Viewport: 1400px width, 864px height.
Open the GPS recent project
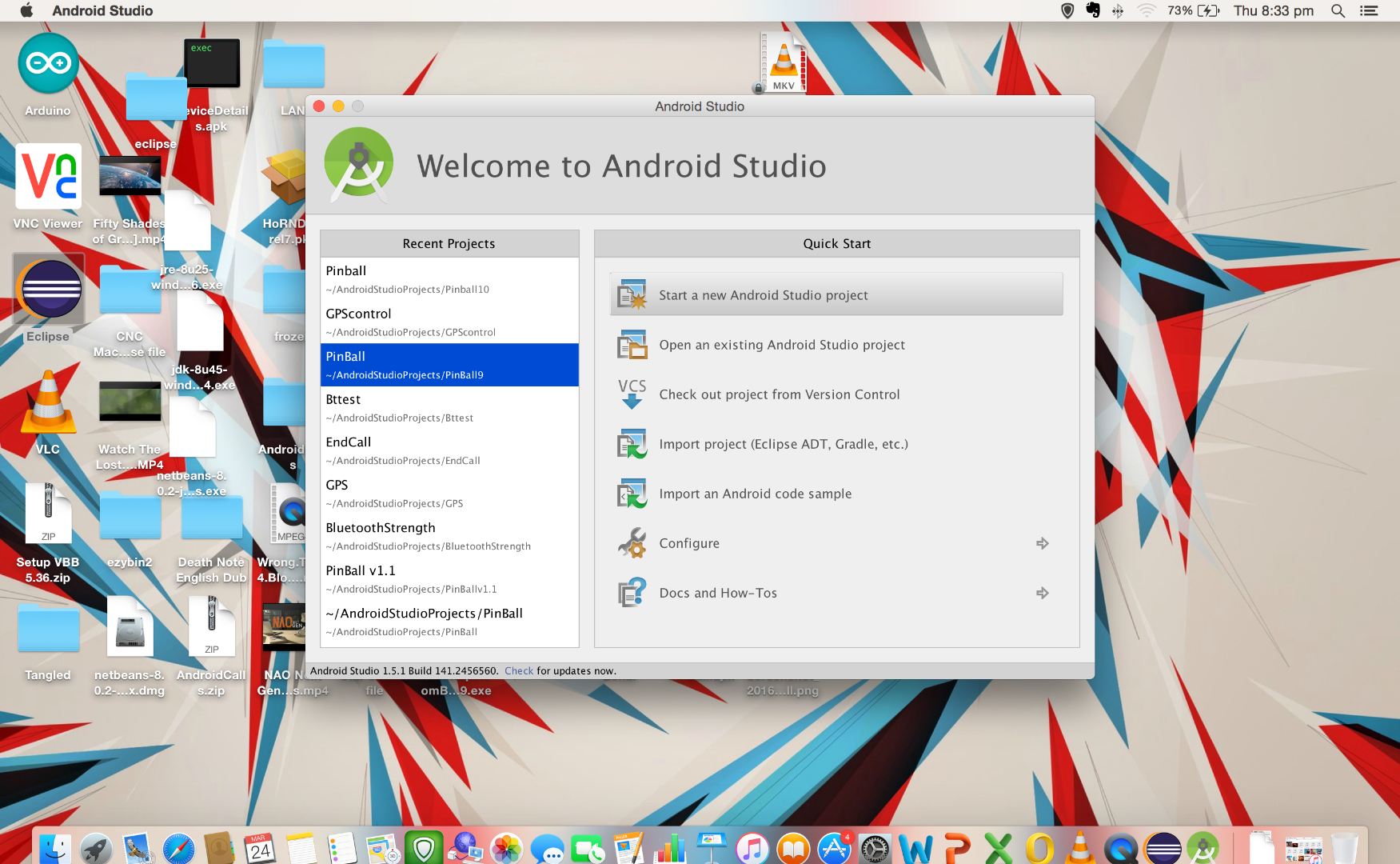pyautogui.click(x=449, y=494)
